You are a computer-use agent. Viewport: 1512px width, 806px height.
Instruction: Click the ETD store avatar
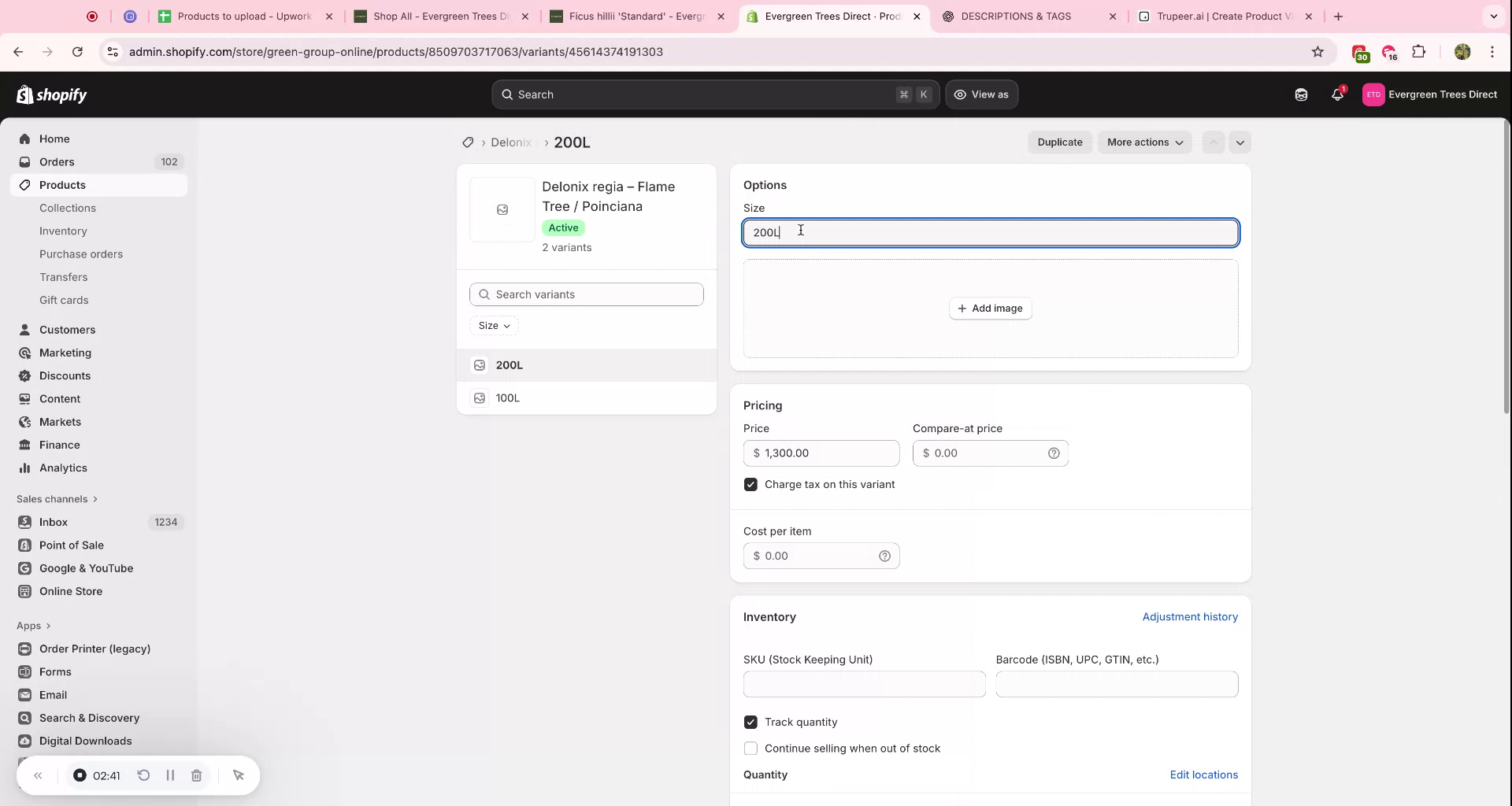pyautogui.click(x=1373, y=94)
